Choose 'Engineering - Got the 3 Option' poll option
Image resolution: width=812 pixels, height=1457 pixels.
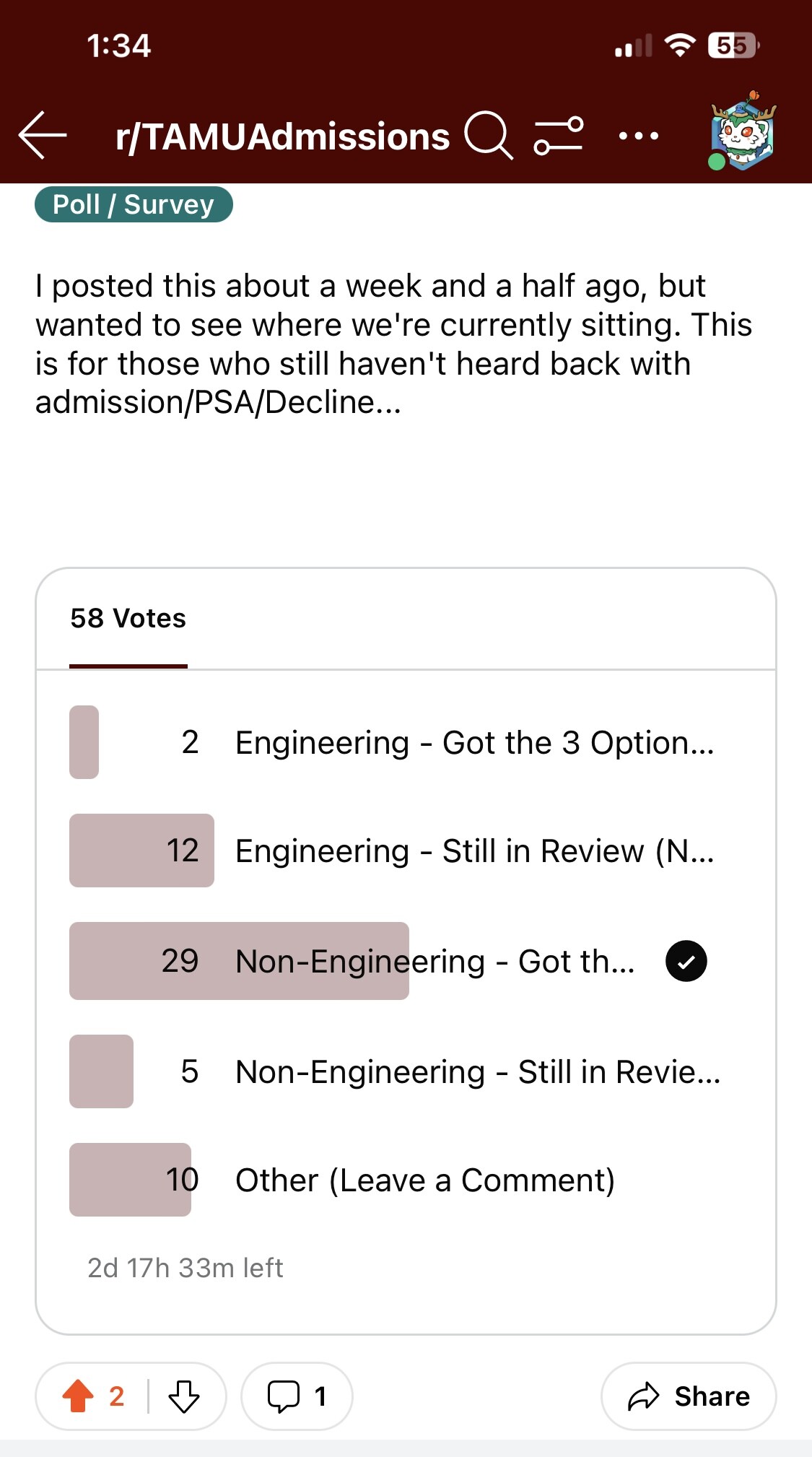pos(473,742)
